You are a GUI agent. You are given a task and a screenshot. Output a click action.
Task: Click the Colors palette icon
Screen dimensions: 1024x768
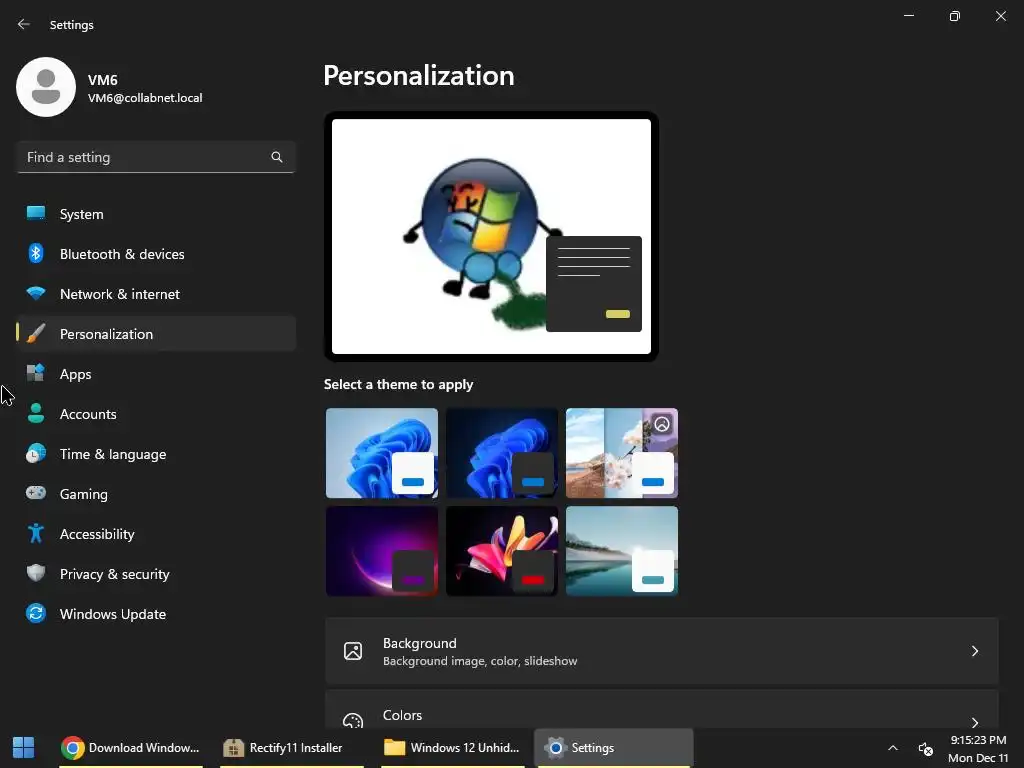[353, 721]
